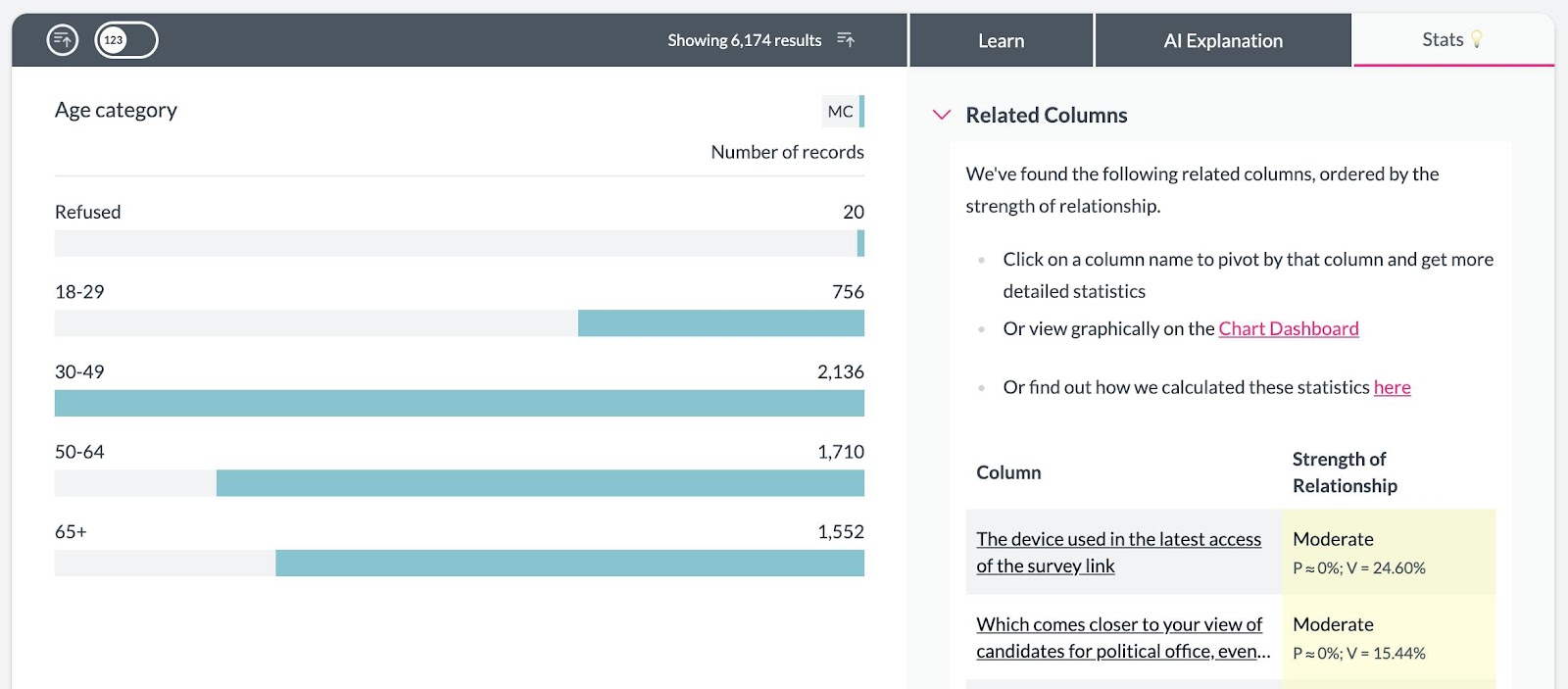Click the 'here' statistics calculation link

1392,388
